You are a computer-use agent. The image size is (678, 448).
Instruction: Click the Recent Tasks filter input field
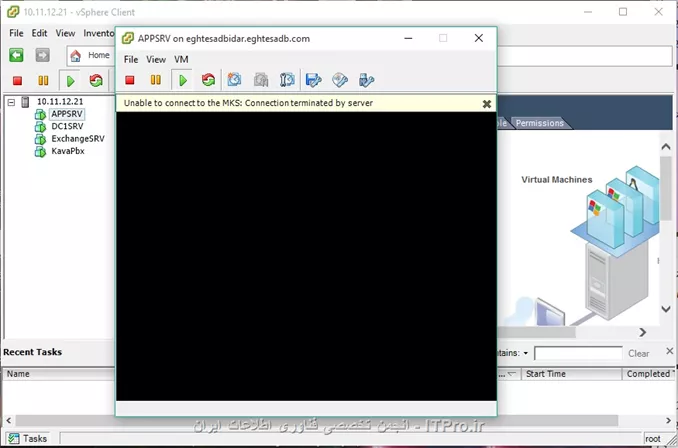point(579,353)
